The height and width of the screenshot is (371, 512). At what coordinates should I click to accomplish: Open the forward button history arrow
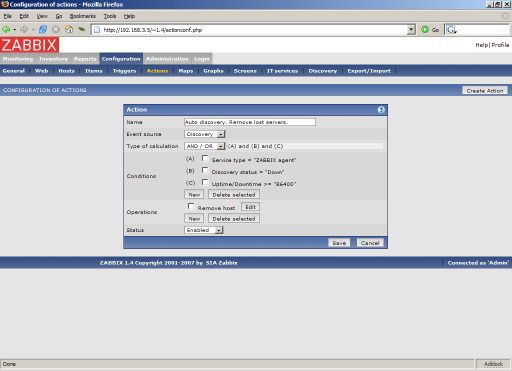(x=33, y=30)
